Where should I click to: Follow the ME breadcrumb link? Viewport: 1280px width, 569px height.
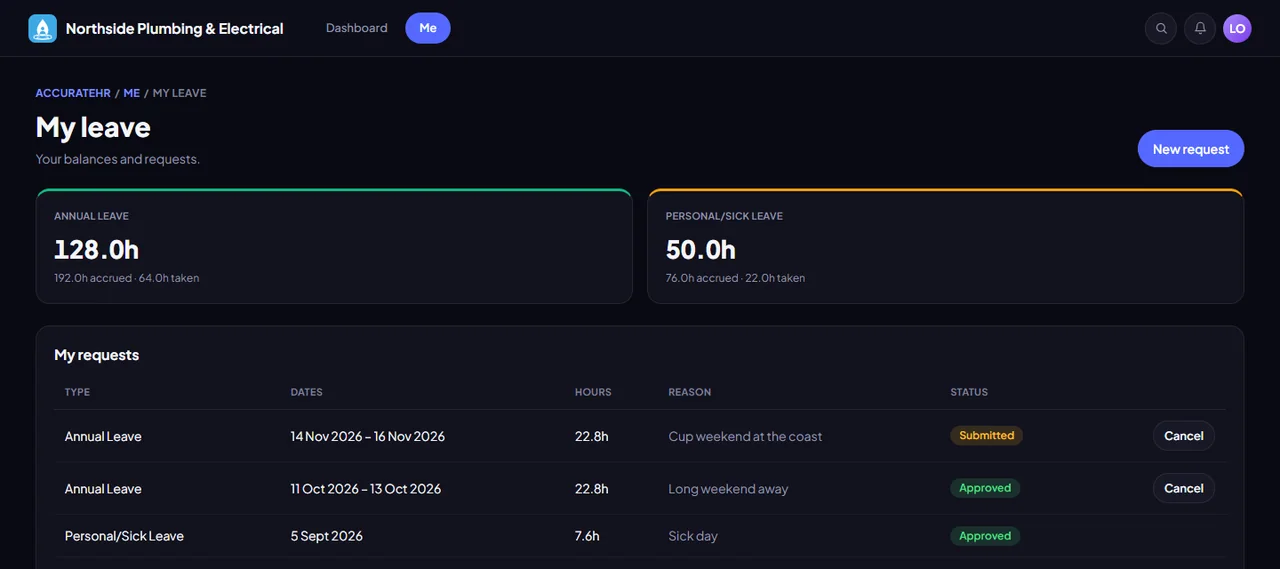coord(132,93)
